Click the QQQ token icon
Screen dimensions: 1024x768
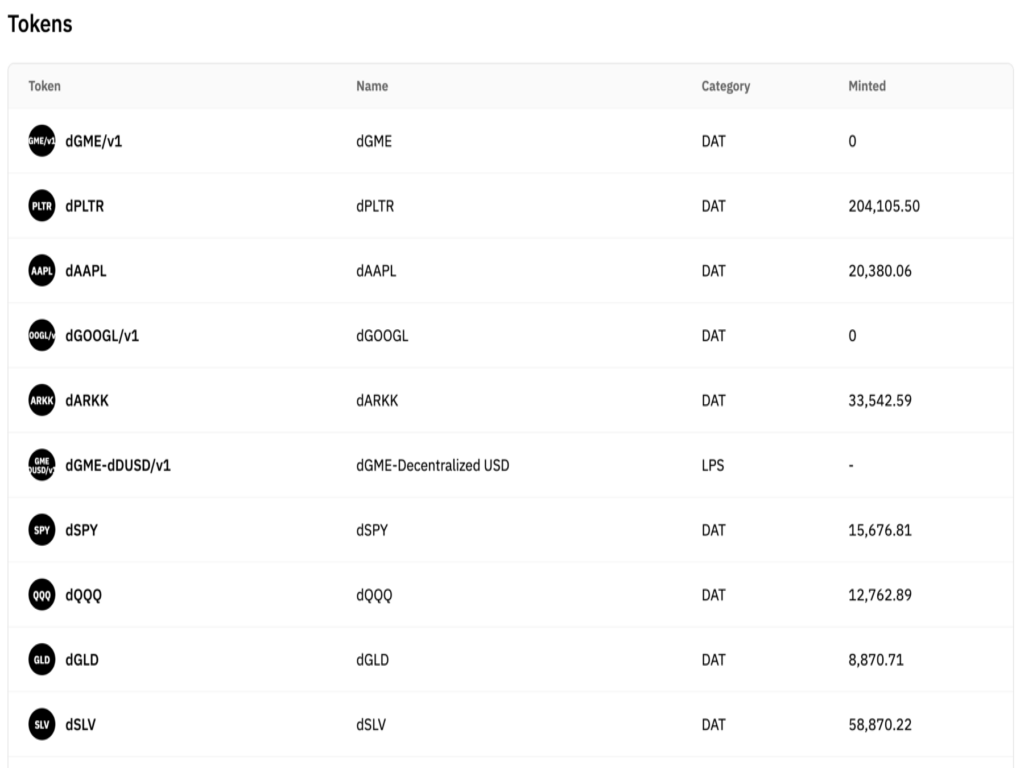(x=42, y=595)
